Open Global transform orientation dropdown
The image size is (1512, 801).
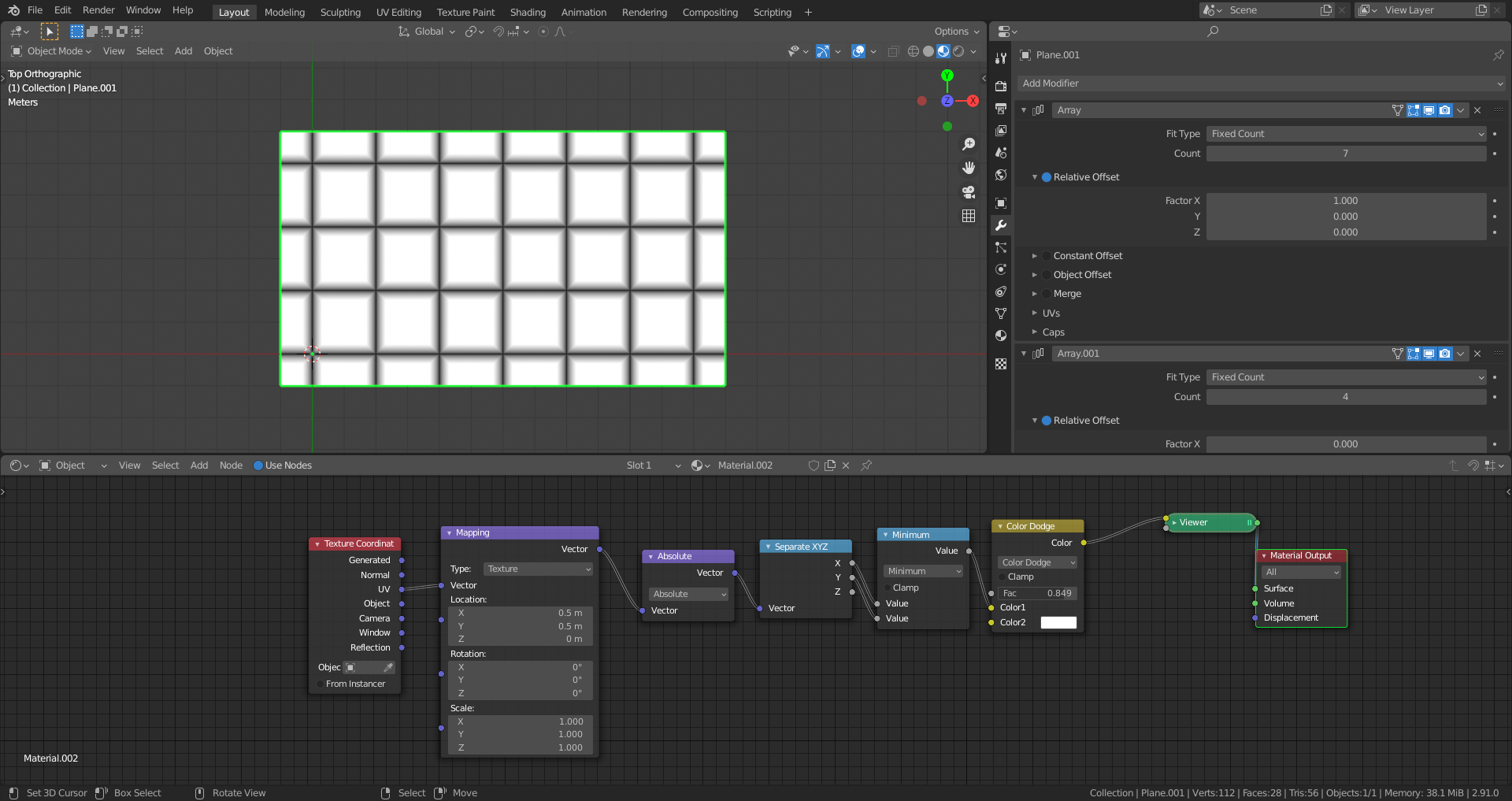(427, 32)
